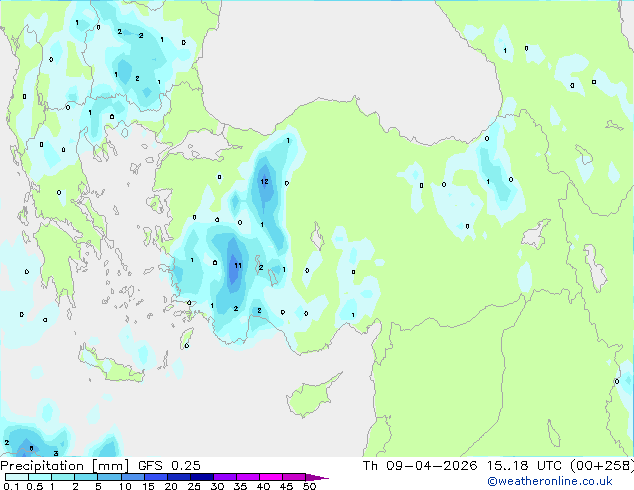This screenshot has width=634, height=490.
Task: Click the "0.1" legend scale label
Action: [11, 486]
